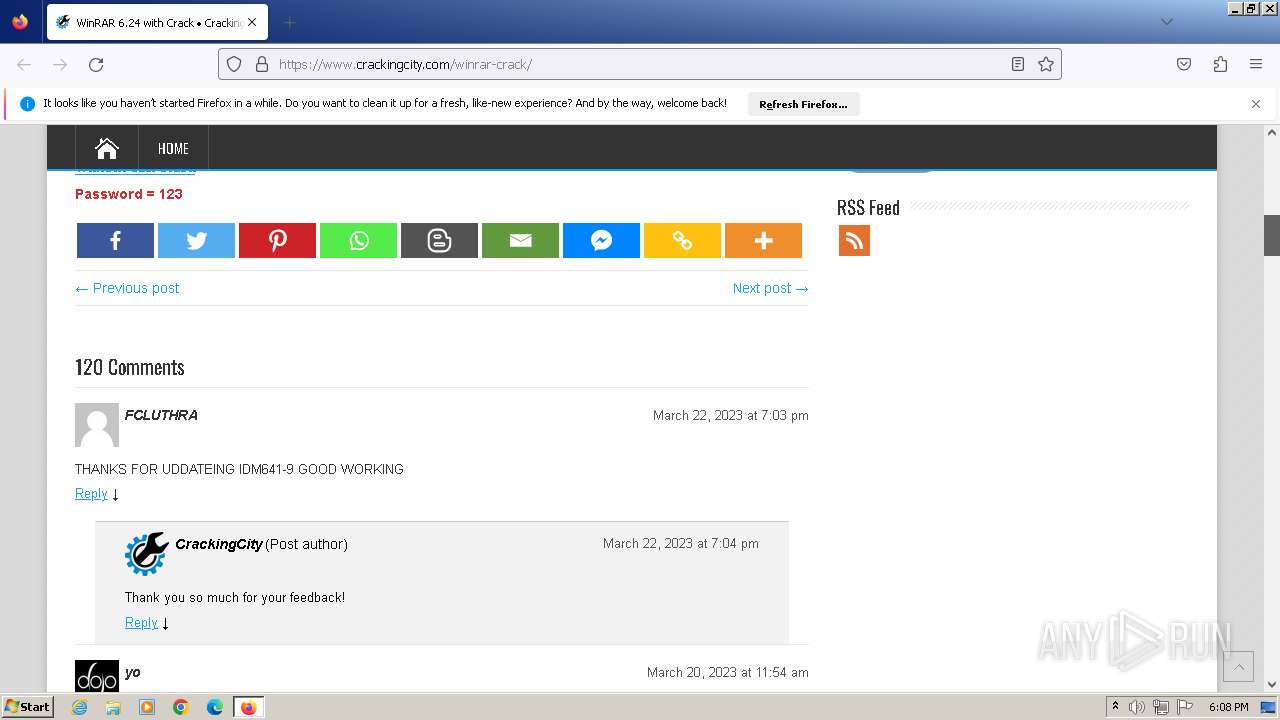The image size is (1280, 720).
Task: Open Firefox extensions menu
Action: point(1220,64)
